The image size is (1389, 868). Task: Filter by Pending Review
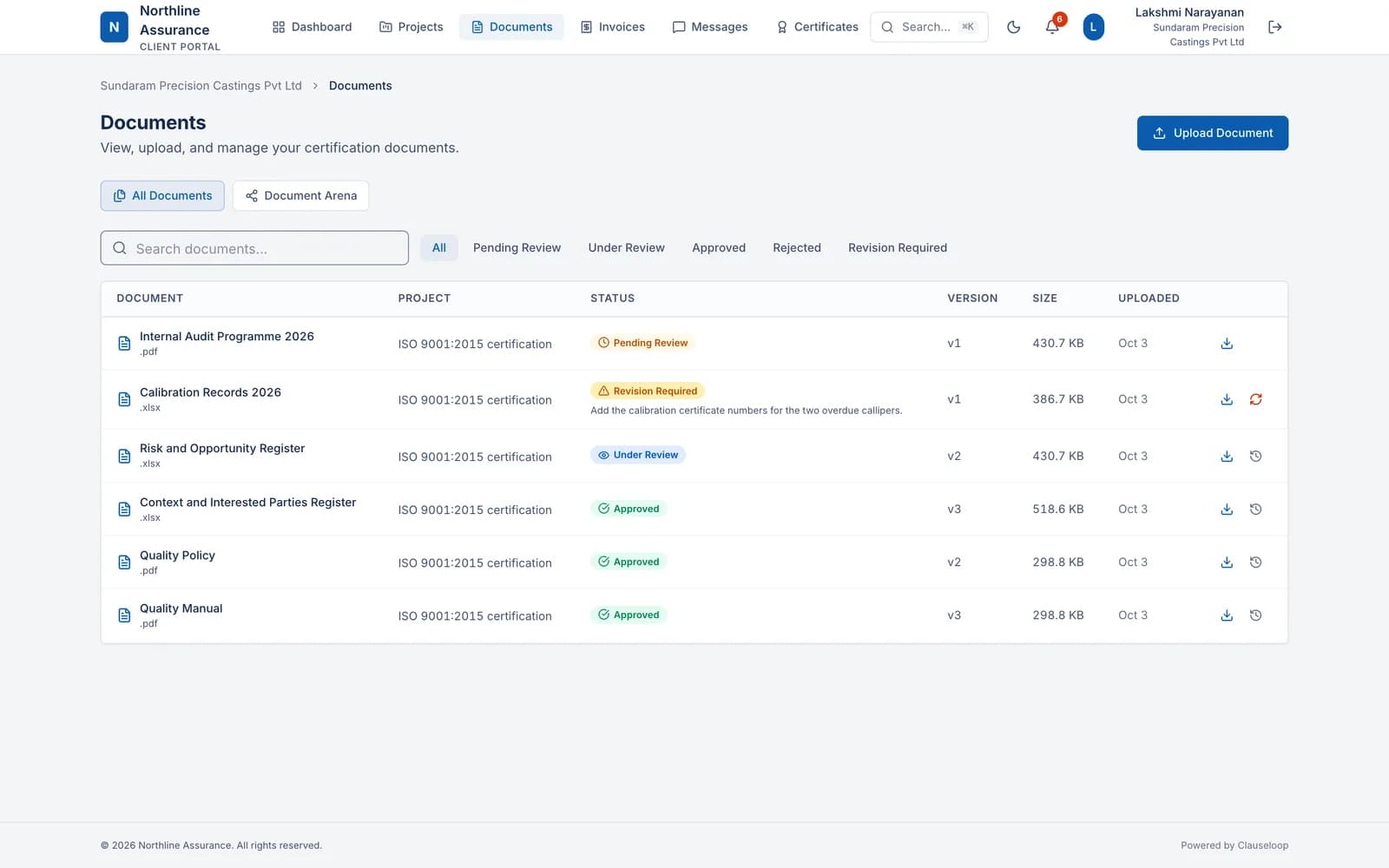tap(517, 247)
